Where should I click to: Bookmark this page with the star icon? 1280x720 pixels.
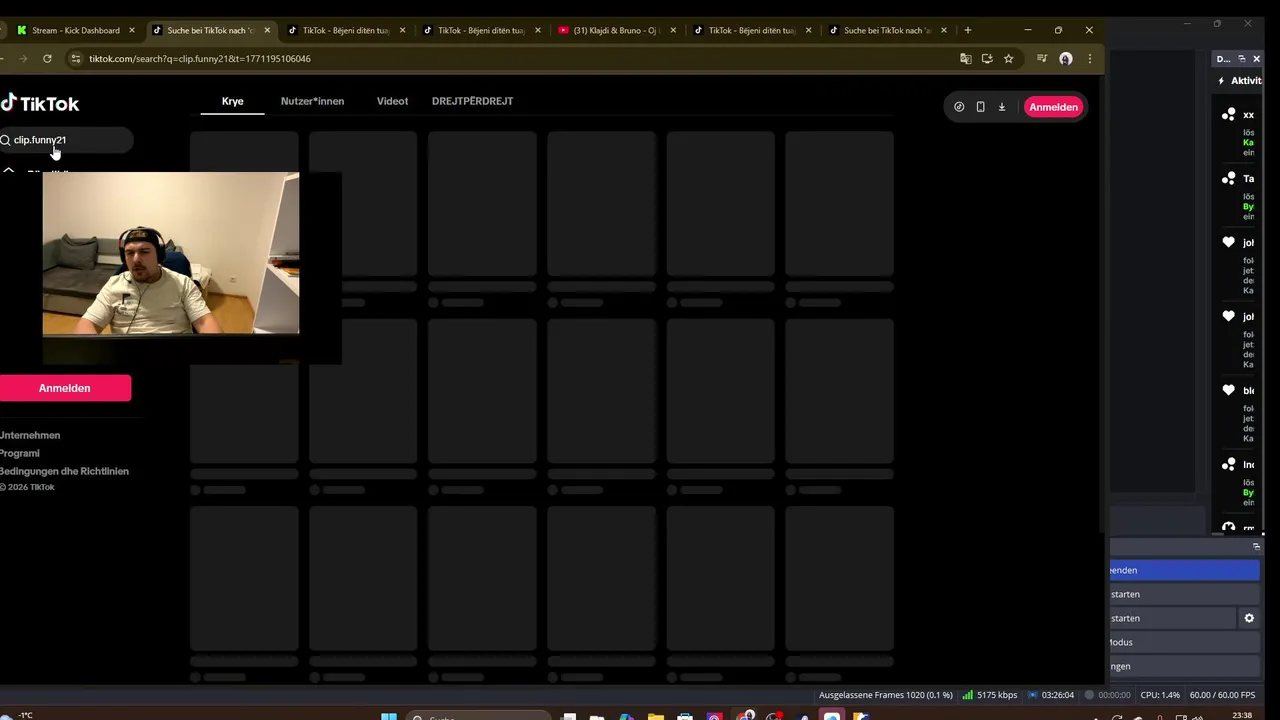(x=1008, y=58)
